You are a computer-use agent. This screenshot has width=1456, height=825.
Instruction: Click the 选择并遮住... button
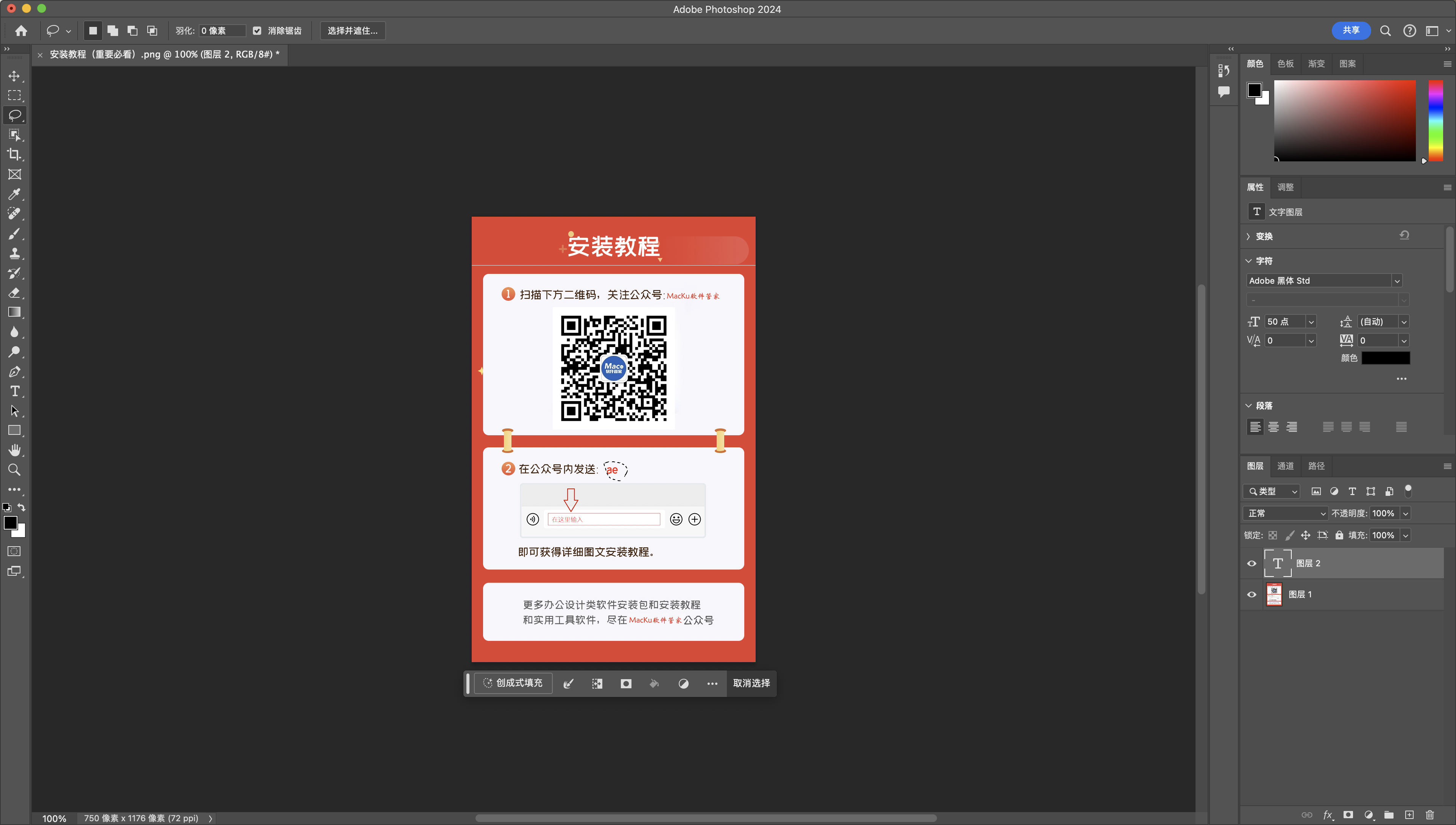[352, 31]
